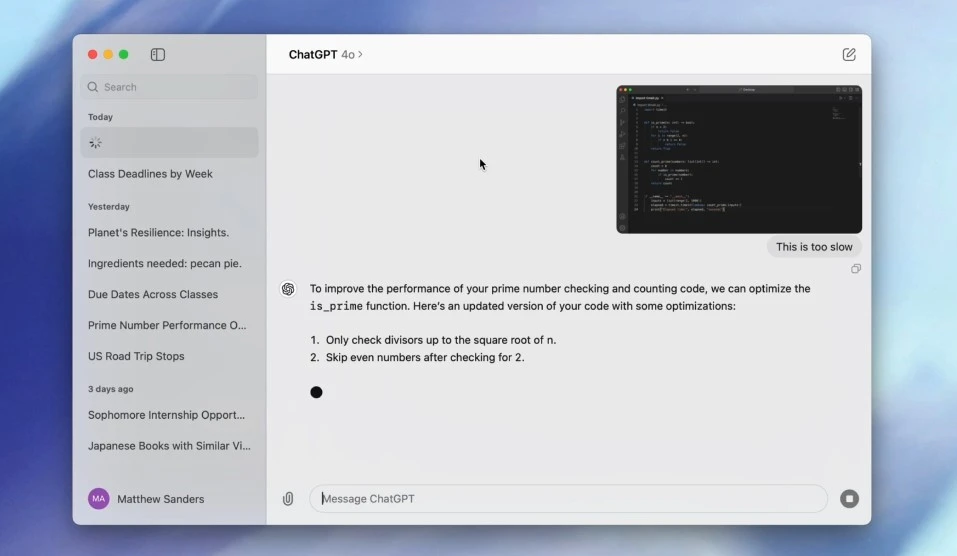This screenshot has width=957, height=556.
Task: Select the Prime Number Performance chat
Action: [x=167, y=326]
